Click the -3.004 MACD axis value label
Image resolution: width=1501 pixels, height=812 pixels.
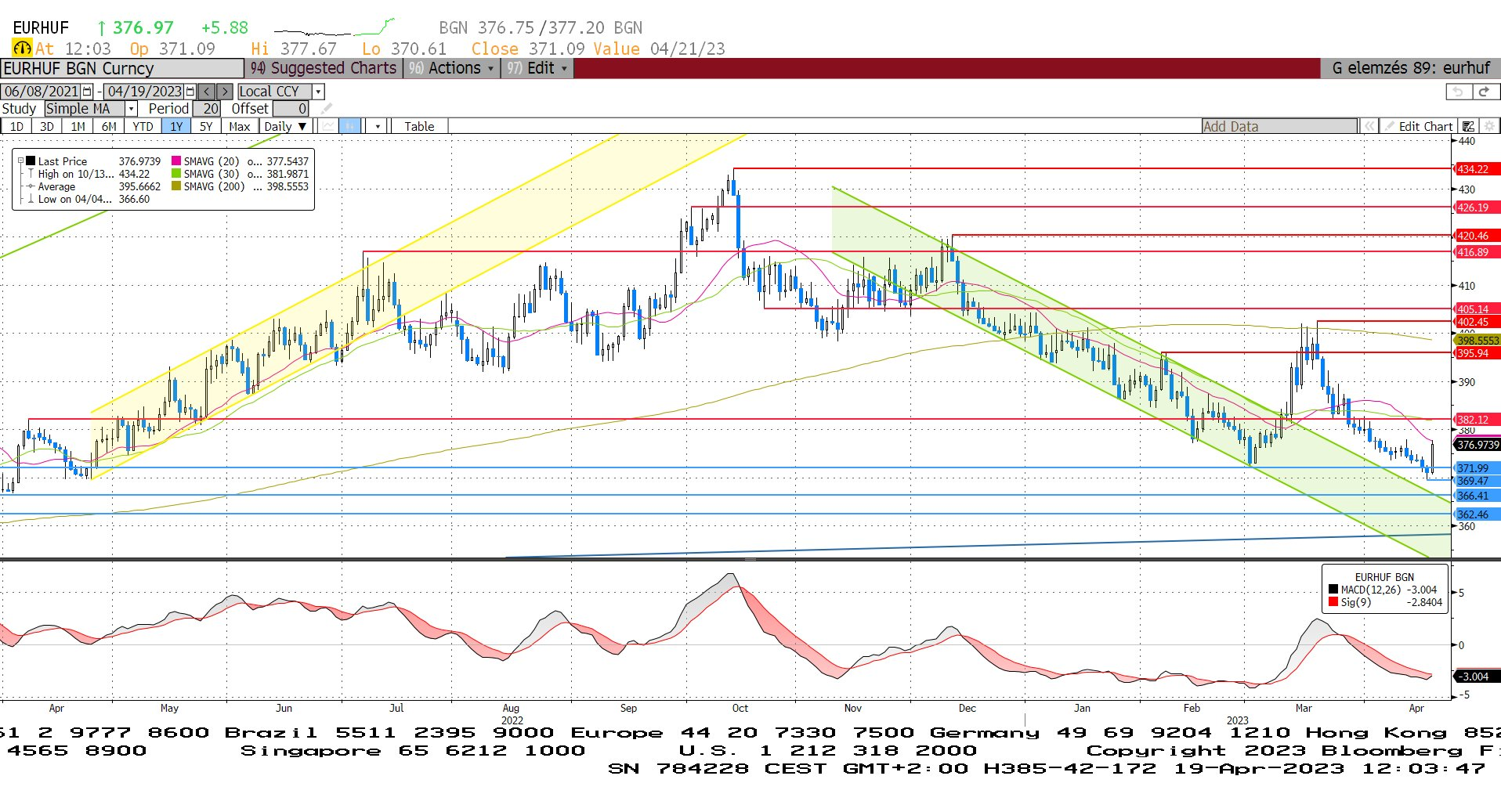[1476, 677]
